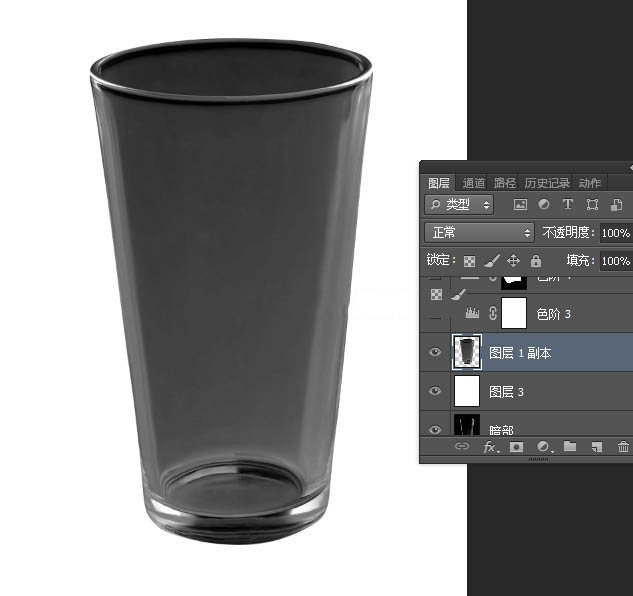
Task: Toggle visibility of the 暗部 layer
Action: point(435,429)
